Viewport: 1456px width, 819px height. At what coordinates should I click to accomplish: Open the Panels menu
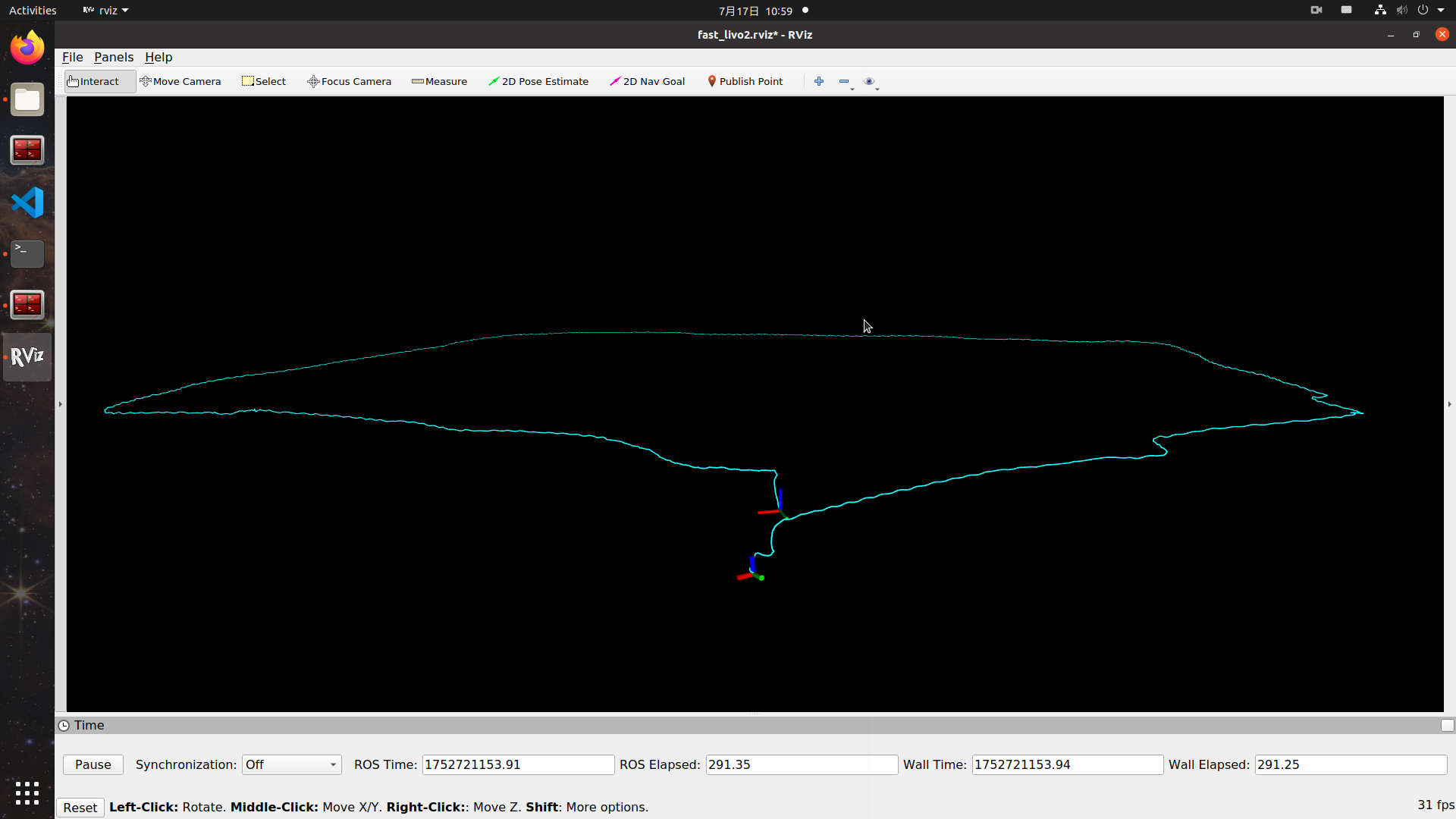(x=114, y=57)
